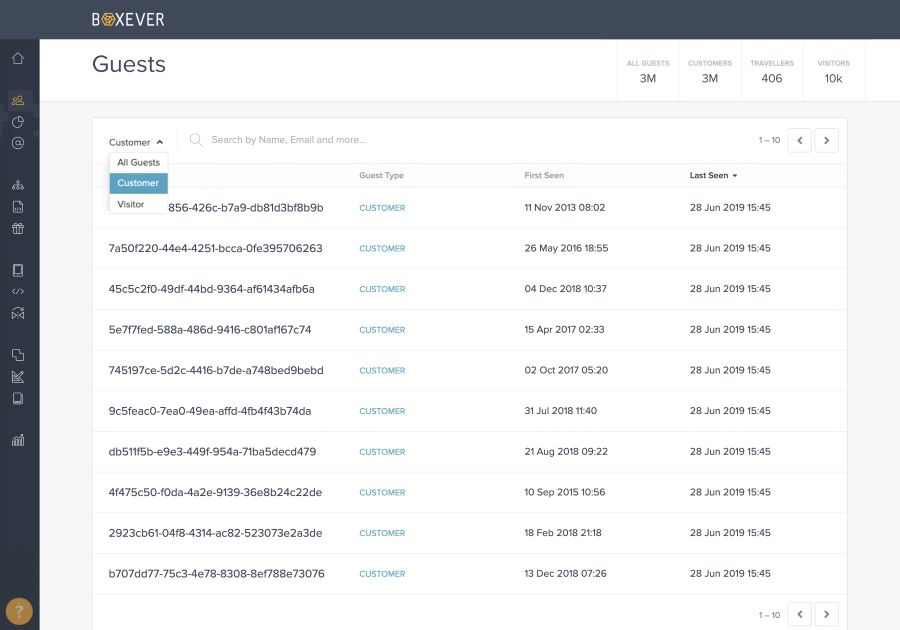The image size is (900, 630).
Task: Open the hierarchy flow icon in sidebar
Action: point(18,185)
